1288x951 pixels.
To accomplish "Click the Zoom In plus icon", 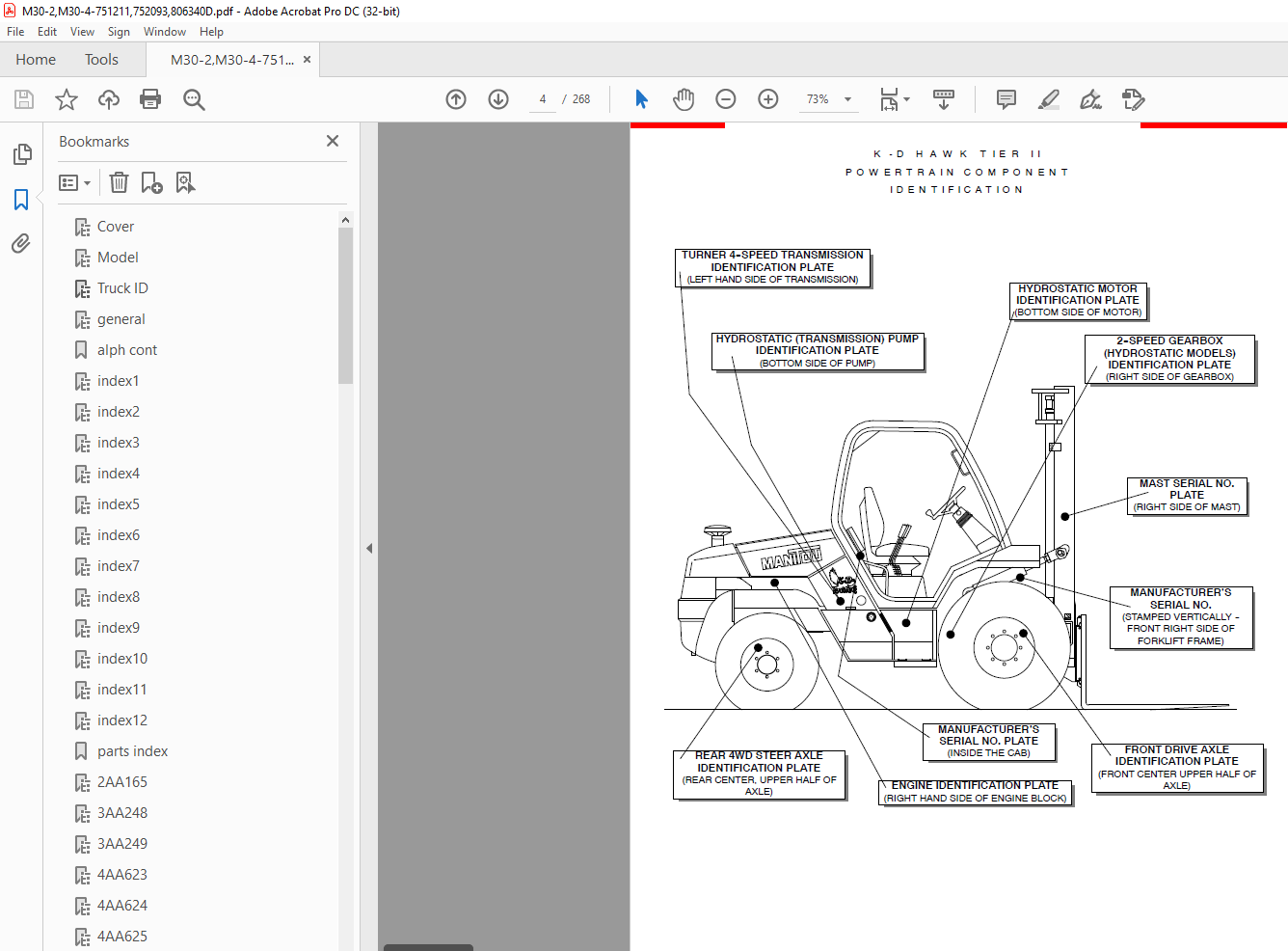I will (768, 99).
